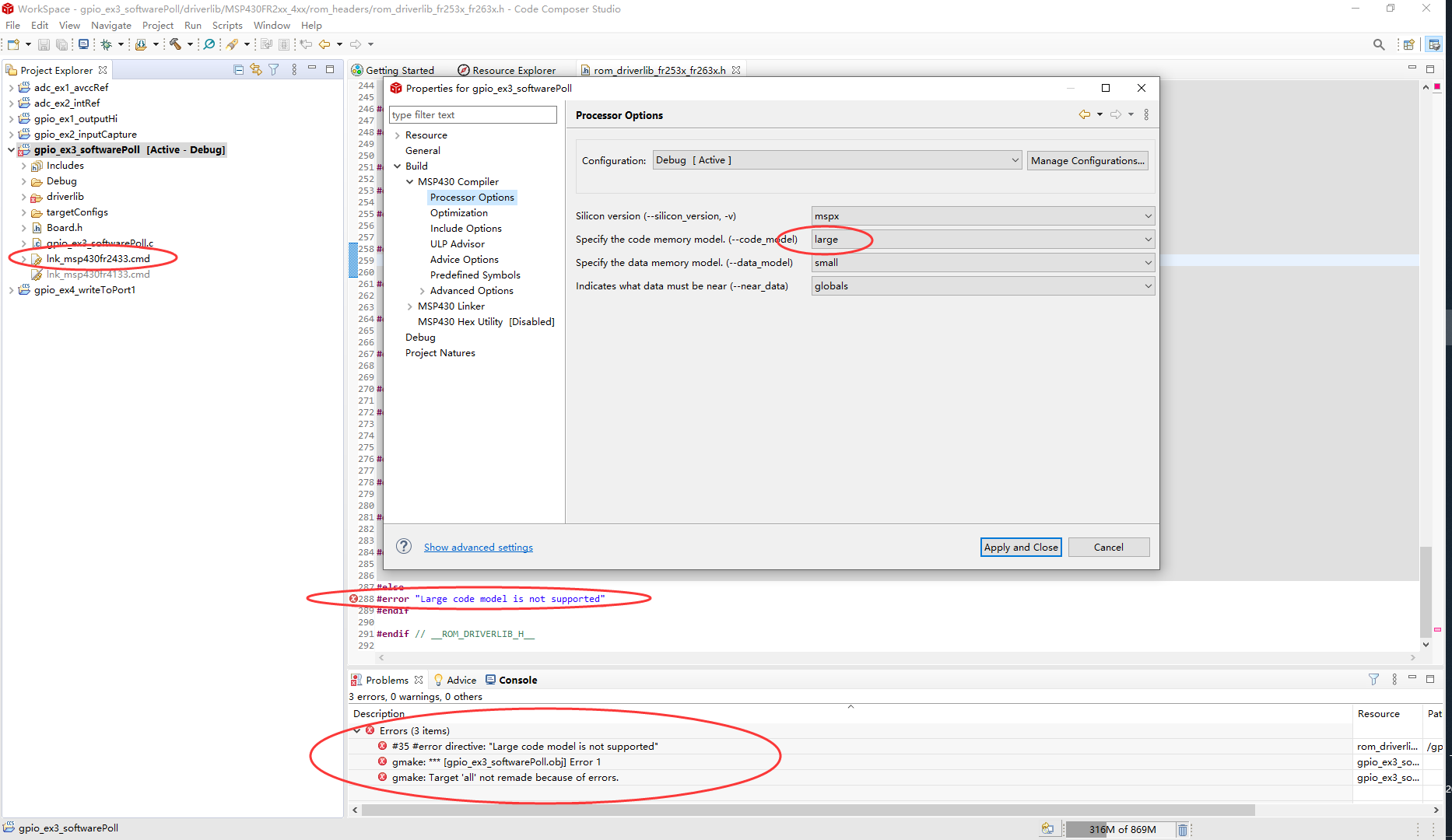This screenshot has height=840, width=1452.
Task: Click the Cancel button
Action: click(x=1108, y=547)
